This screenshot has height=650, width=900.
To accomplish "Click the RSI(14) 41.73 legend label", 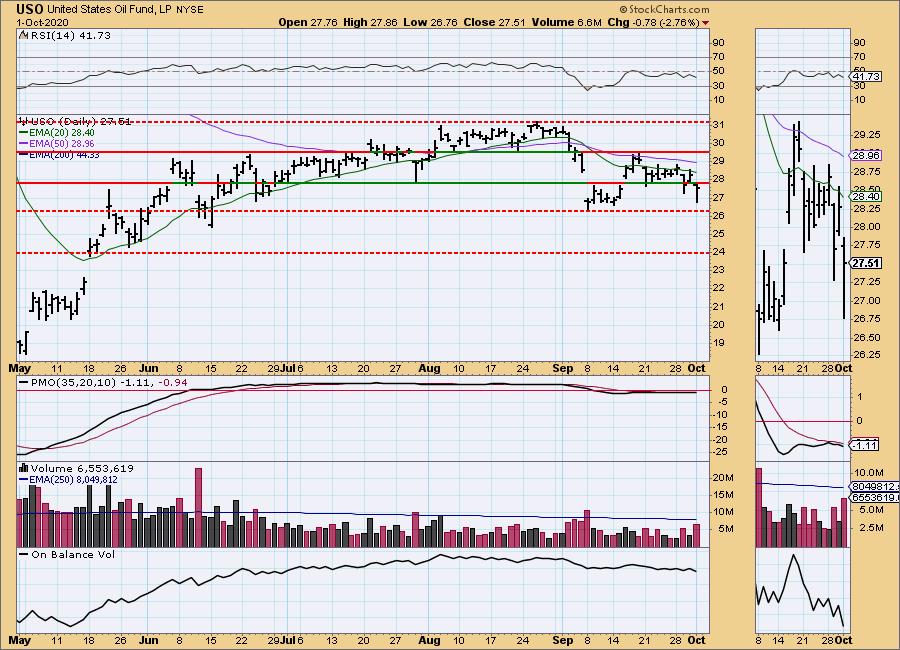I will 69,35.
